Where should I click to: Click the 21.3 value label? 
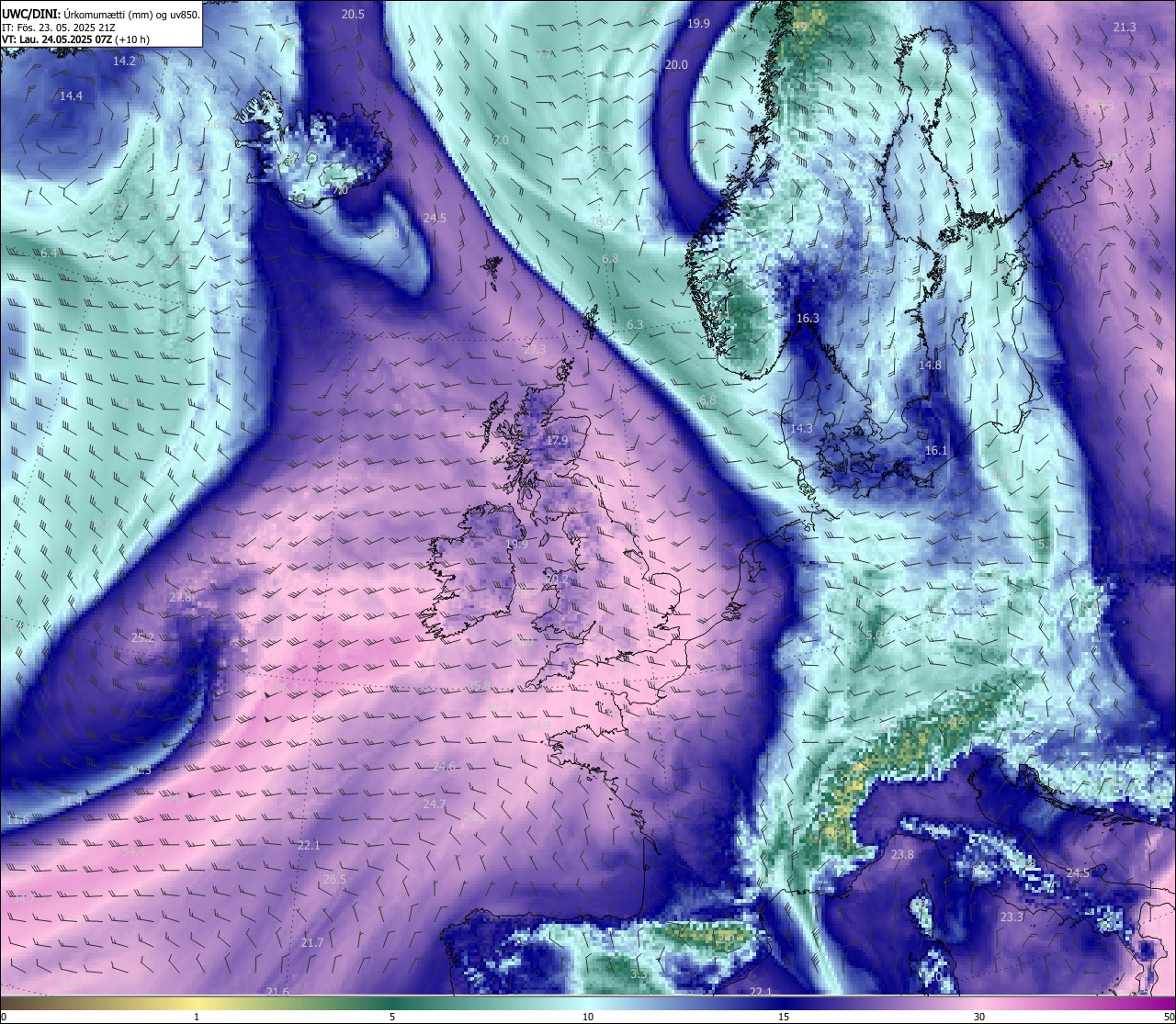[x=1125, y=27]
